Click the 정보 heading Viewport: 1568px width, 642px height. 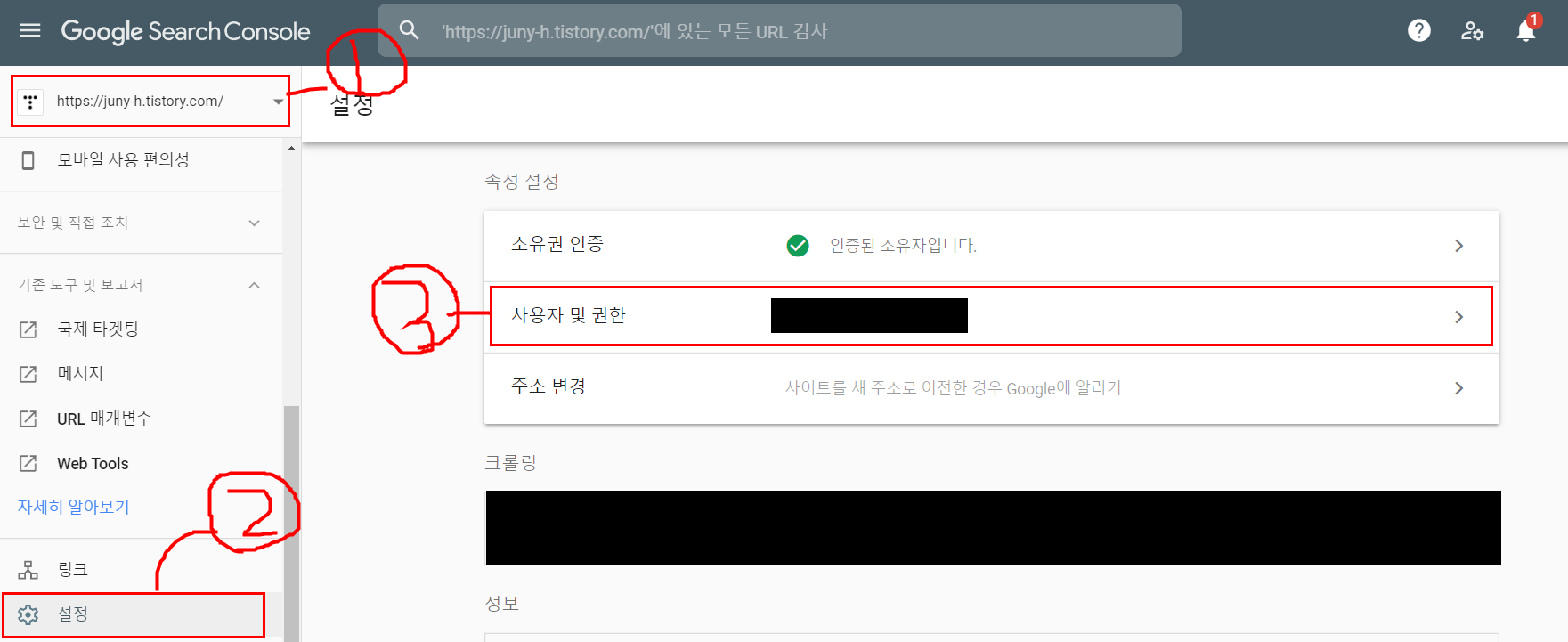pos(502,603)
